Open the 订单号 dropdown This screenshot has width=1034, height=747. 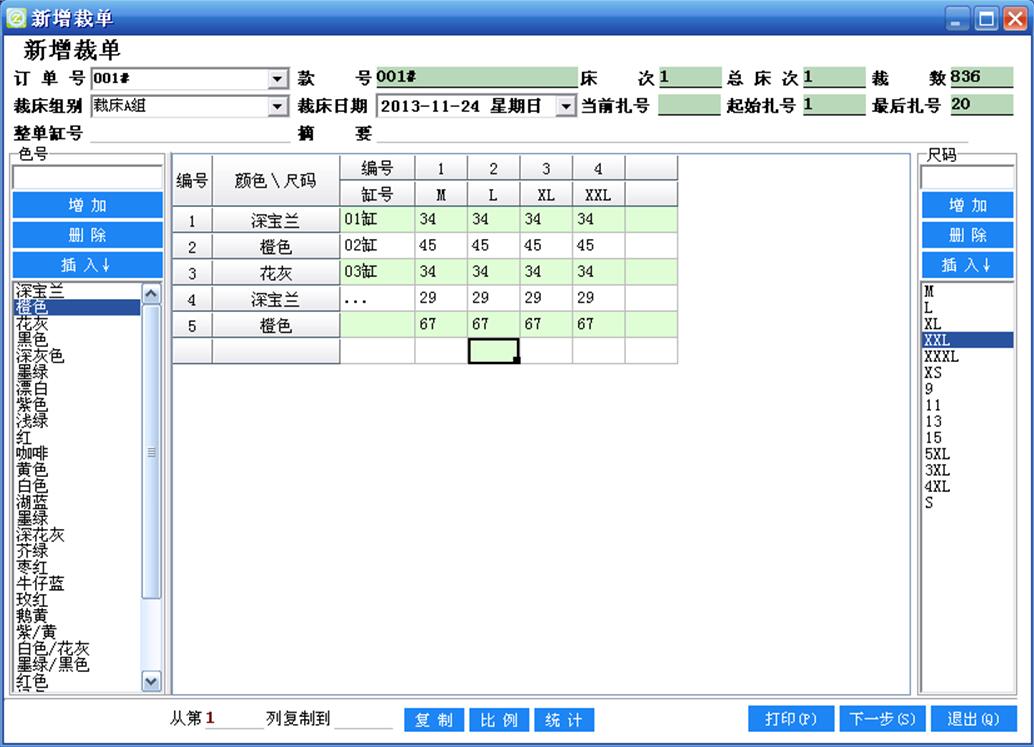(x=277, y=79)
